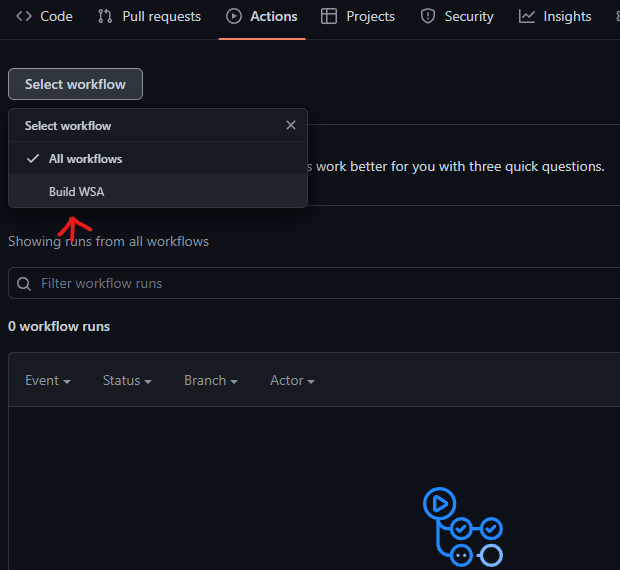Select the Build WSA workflow
This screenshot has height=570, width=620.
(x=158, y=192)
